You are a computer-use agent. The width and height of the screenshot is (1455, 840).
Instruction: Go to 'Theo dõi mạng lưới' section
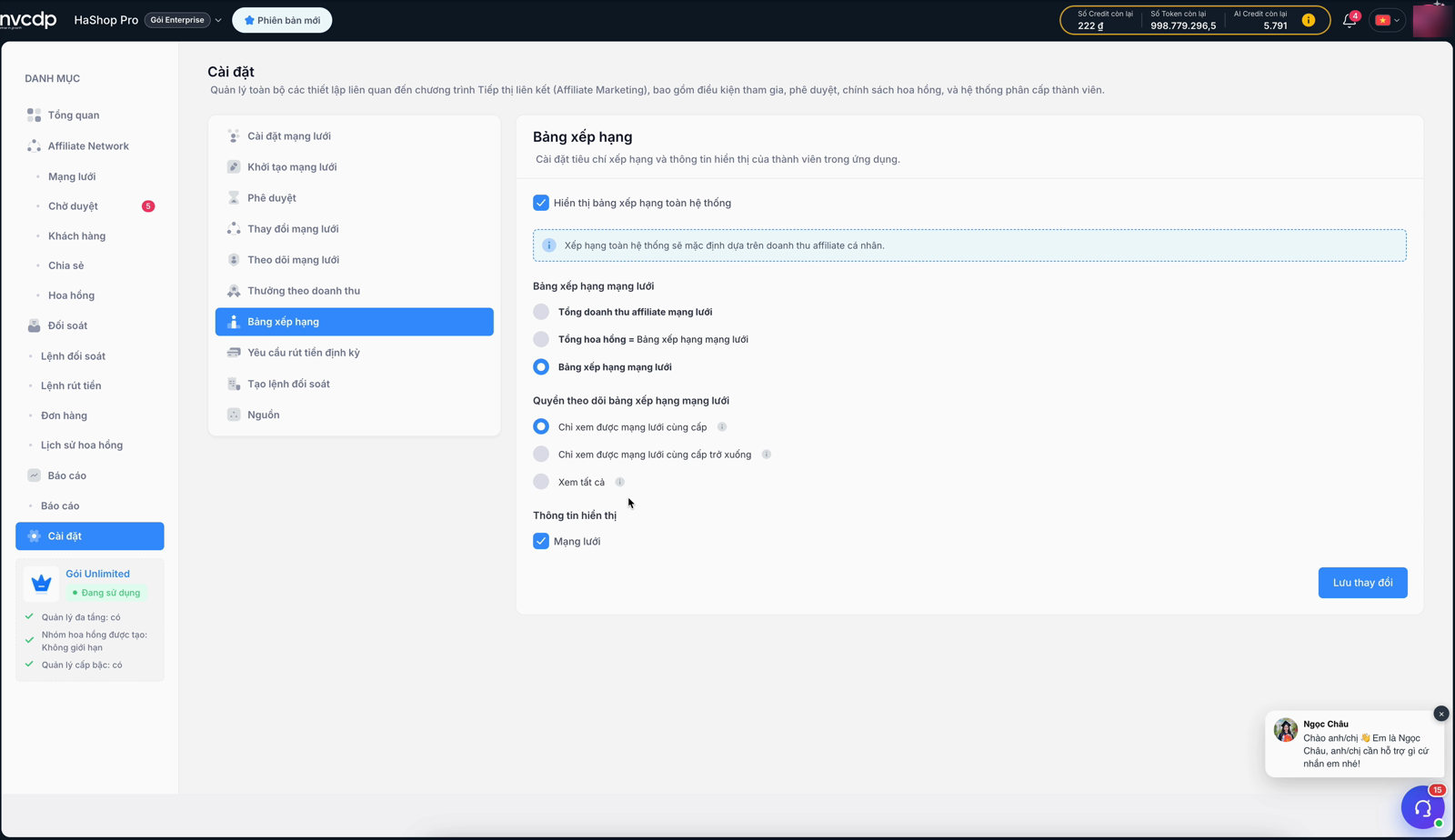[x=355, y=260]
